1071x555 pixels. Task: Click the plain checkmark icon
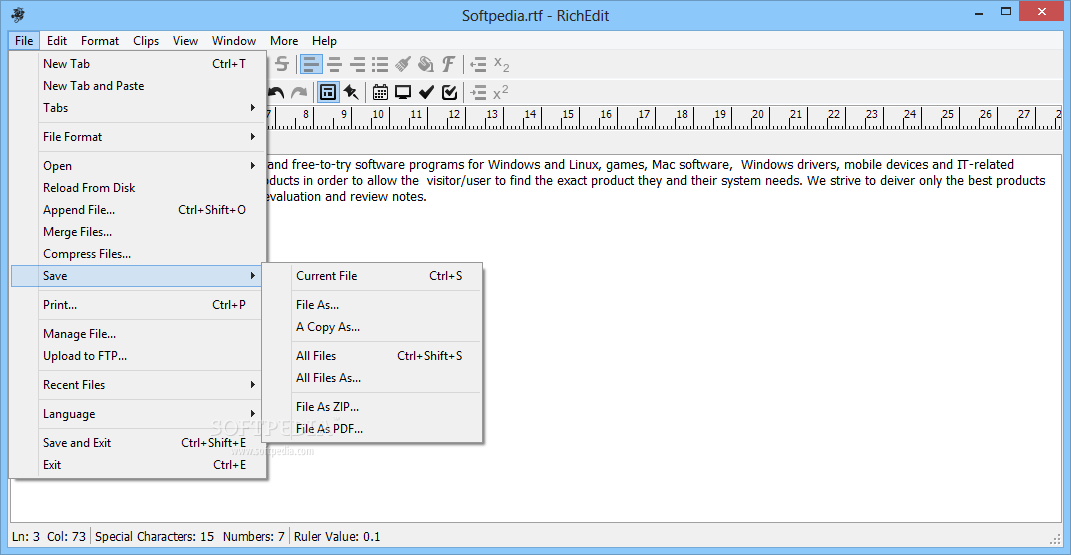426,92
